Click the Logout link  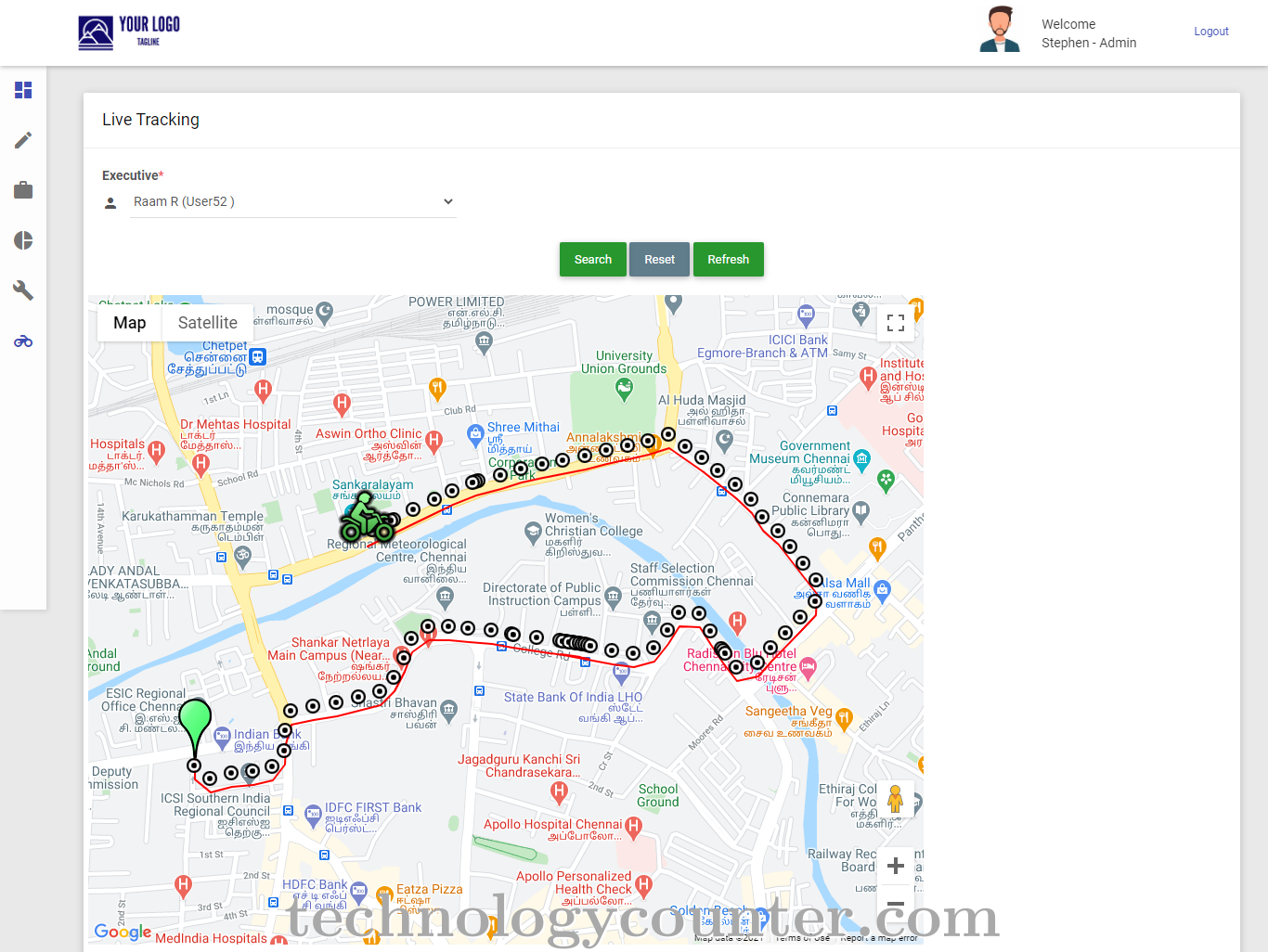pyautogui.click(x=1211, y=32)
